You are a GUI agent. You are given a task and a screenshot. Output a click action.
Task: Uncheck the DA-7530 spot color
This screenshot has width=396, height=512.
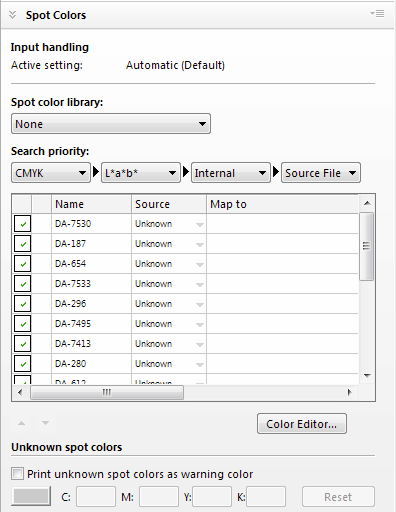[22, 224]
